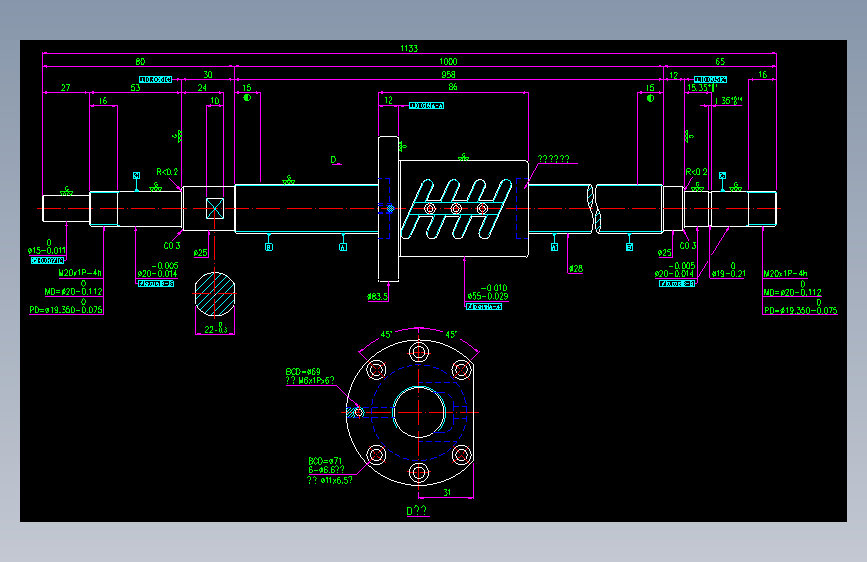Select the 1000 dimension text
The height and width of the screenshot is (562, 867).
point(448,61)
